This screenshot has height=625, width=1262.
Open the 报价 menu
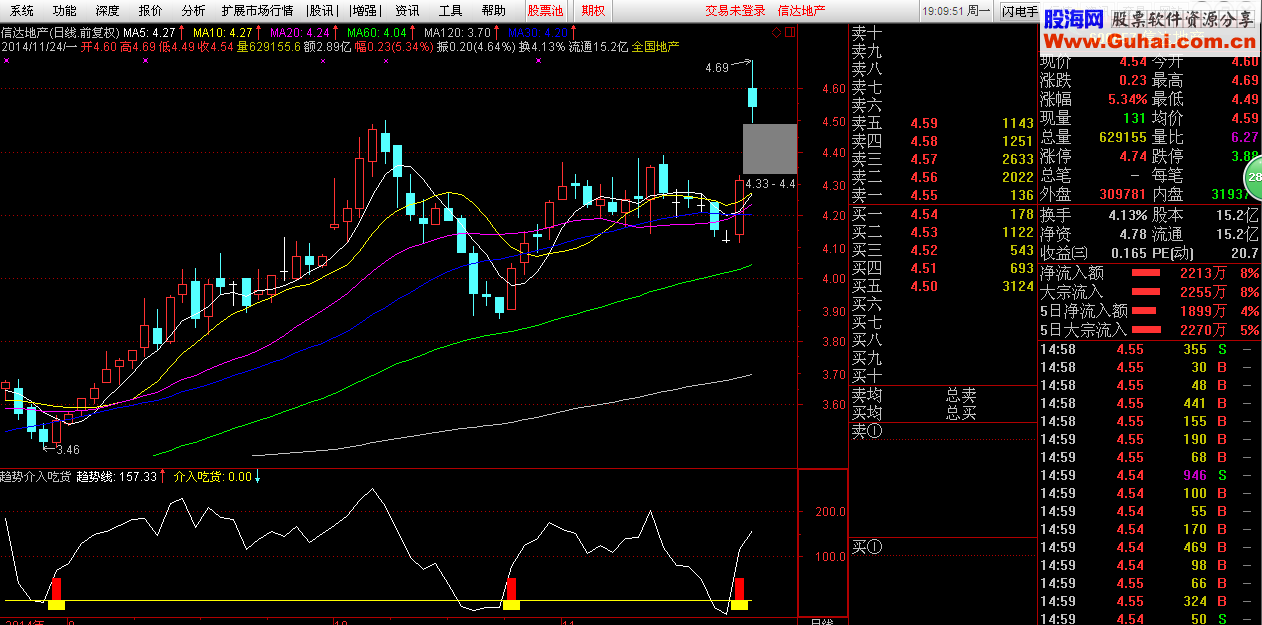click(x=151, y=11)
